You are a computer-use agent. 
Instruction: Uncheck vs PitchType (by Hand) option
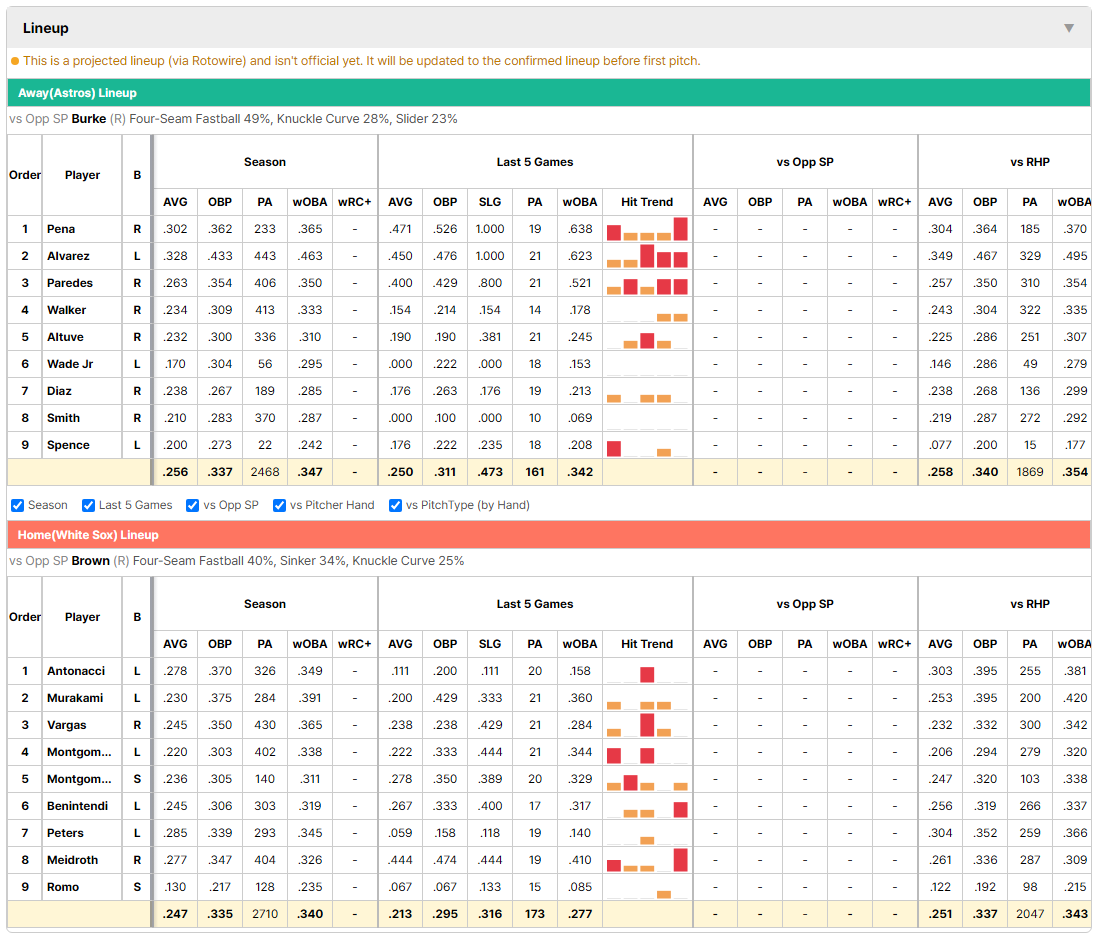pyautogui.click(x=396, y=506)
